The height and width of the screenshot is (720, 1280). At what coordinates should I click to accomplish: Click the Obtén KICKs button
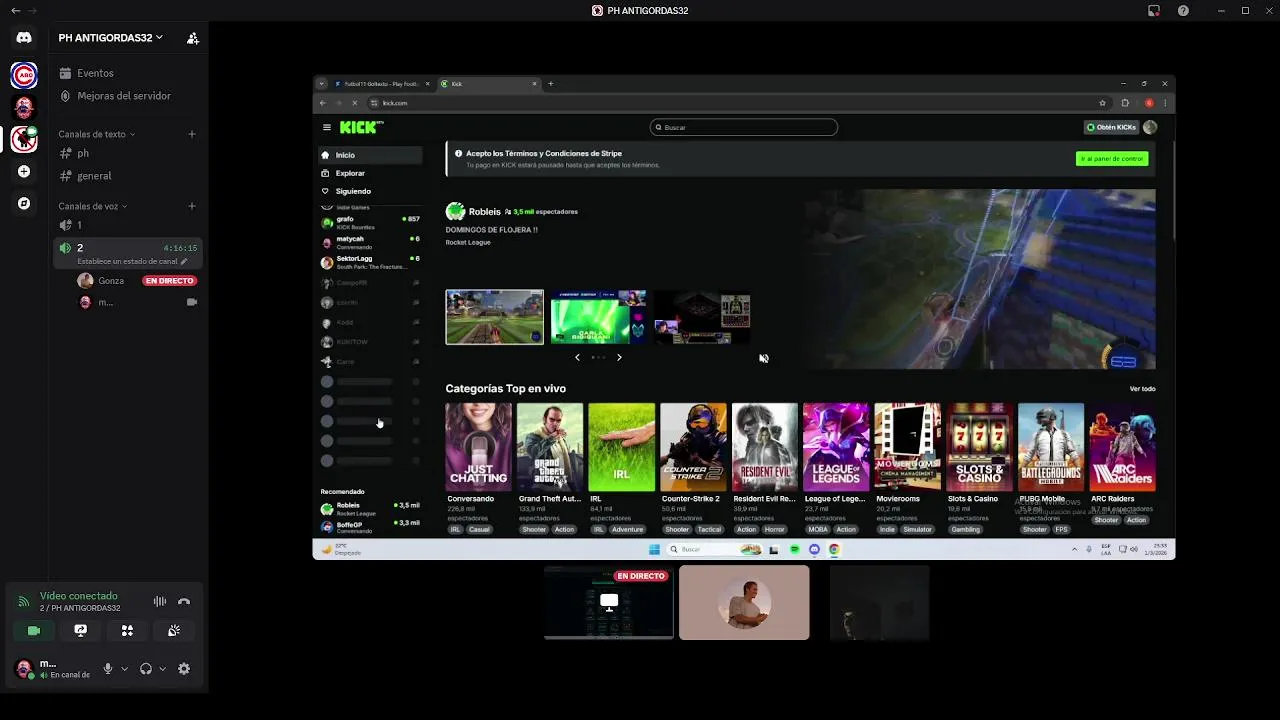pos(1112,127)
